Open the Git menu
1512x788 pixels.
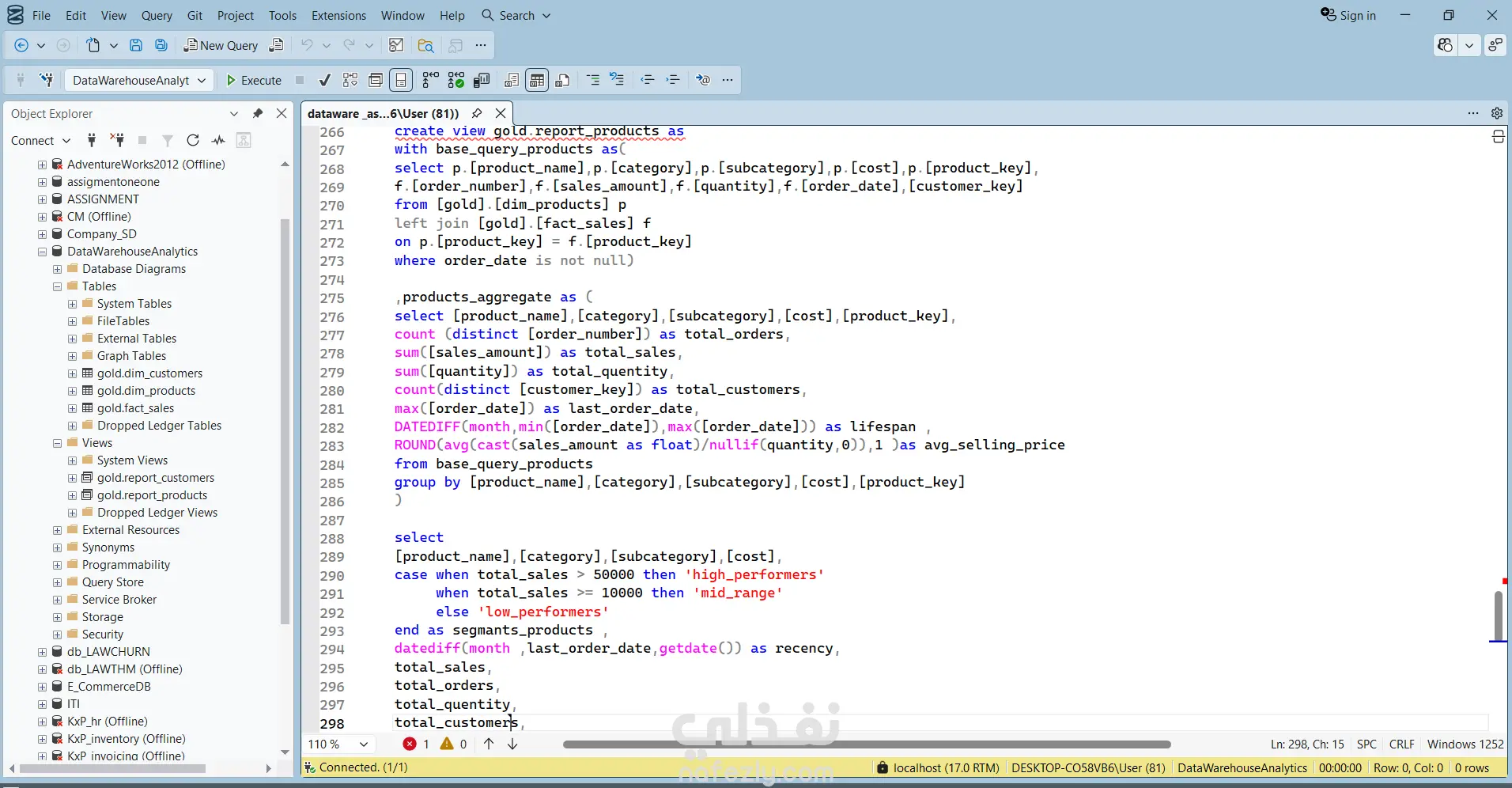195,15
